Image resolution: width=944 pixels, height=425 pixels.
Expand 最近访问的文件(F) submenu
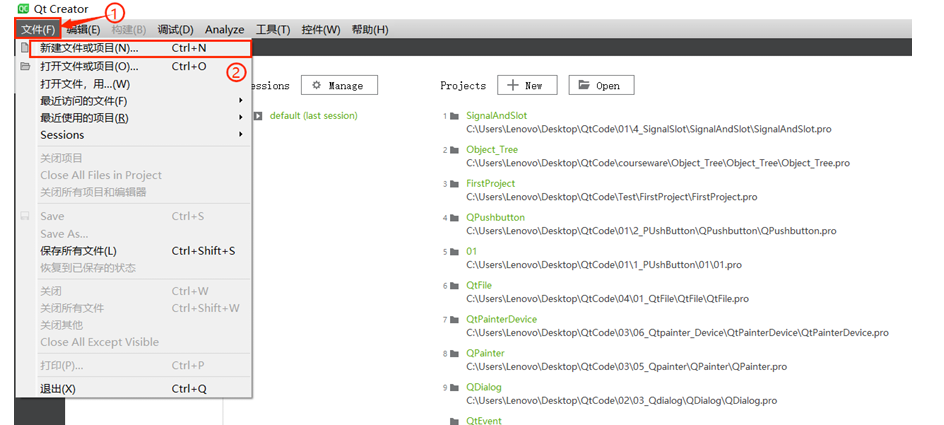pos(134,101)
